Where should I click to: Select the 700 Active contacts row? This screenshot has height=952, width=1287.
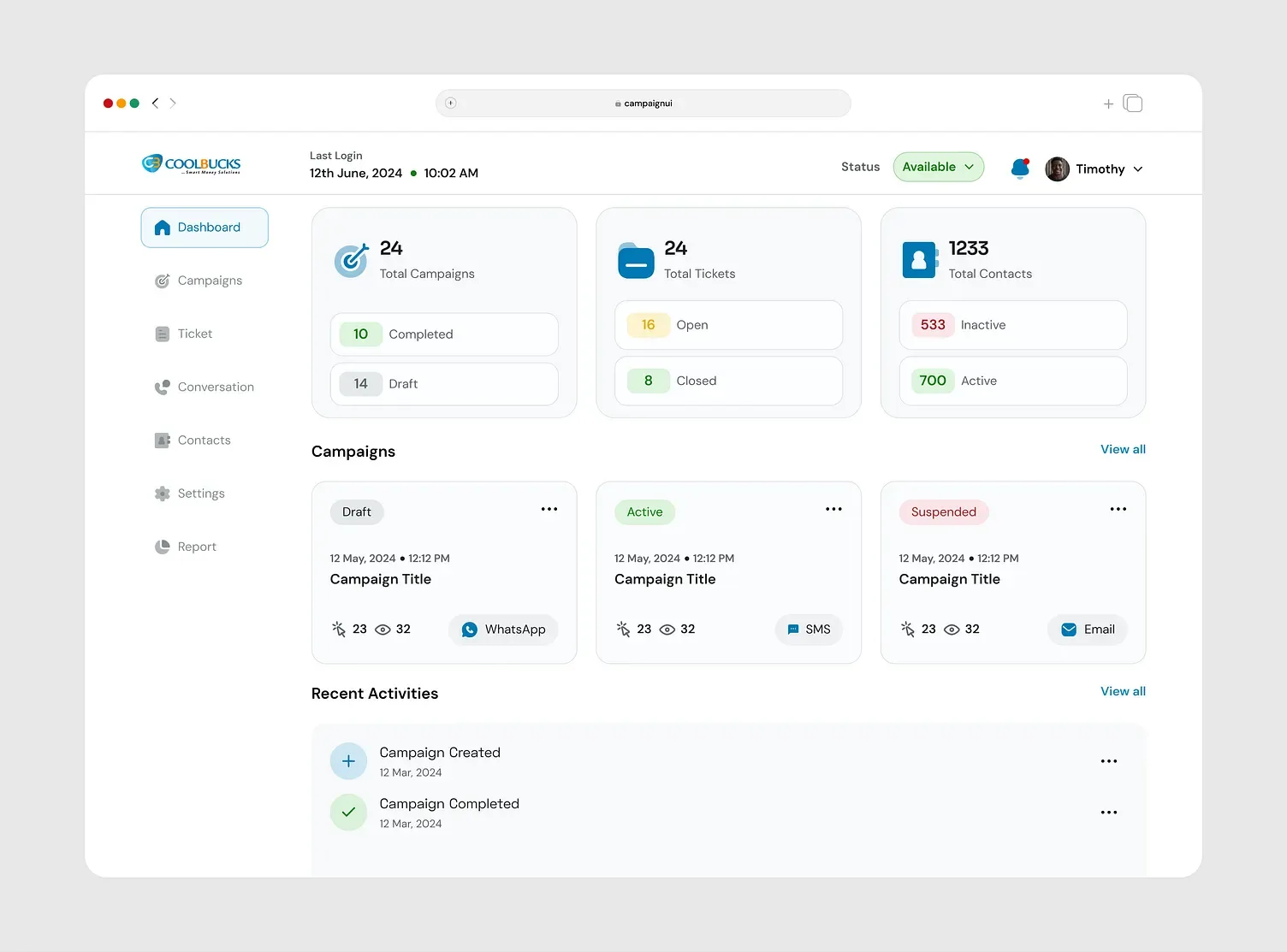1013,381
